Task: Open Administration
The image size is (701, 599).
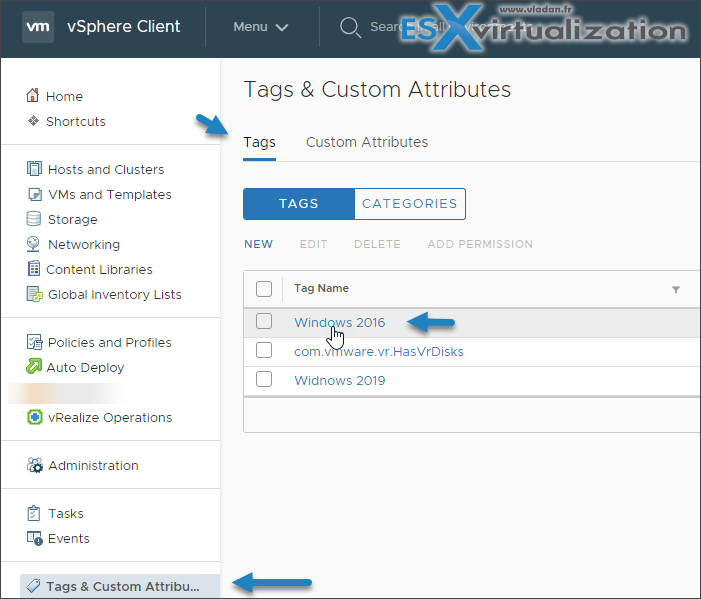Action: tap(93, 466)
